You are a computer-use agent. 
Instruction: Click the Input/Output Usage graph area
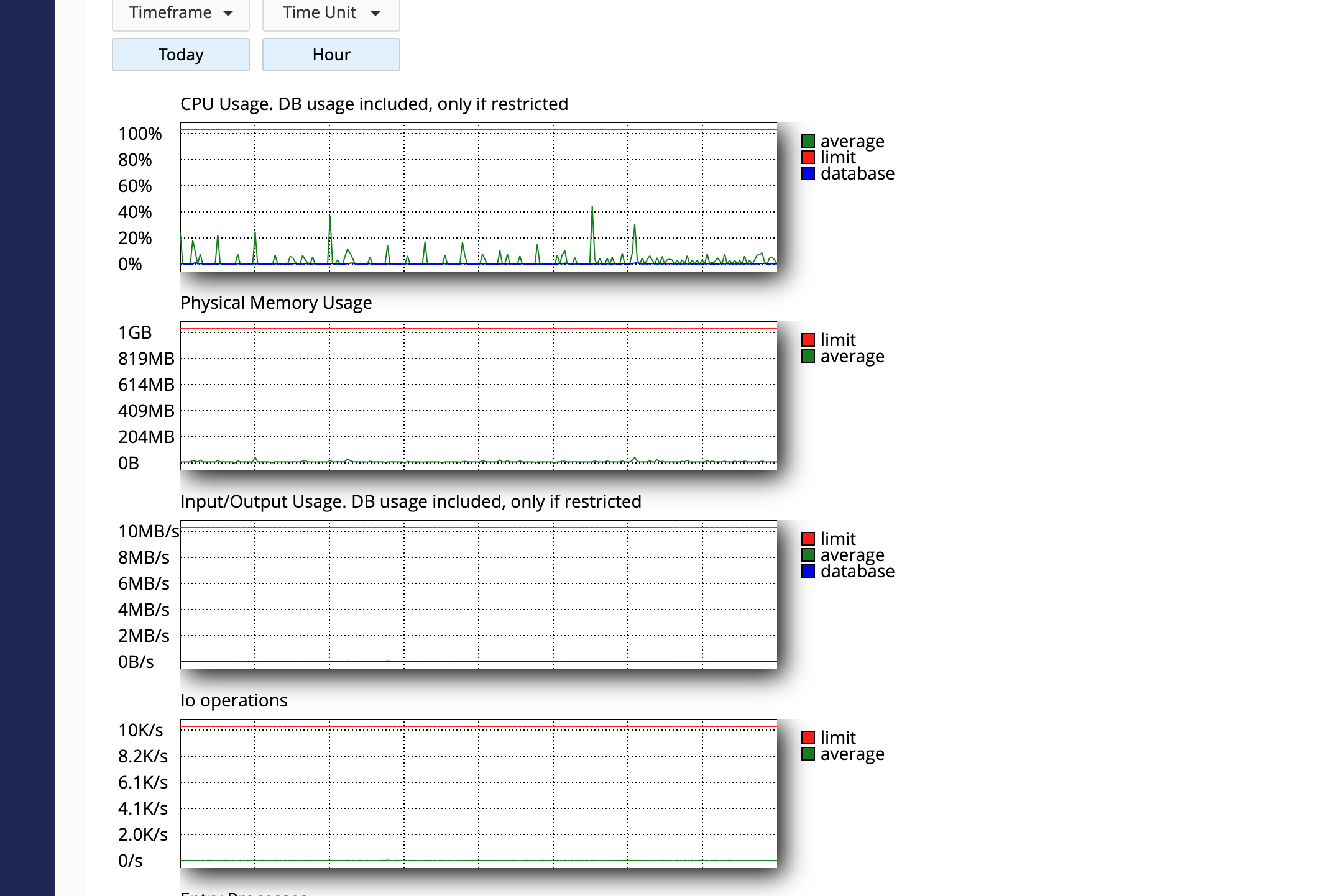pyautogui.click(x=479, y=595)
